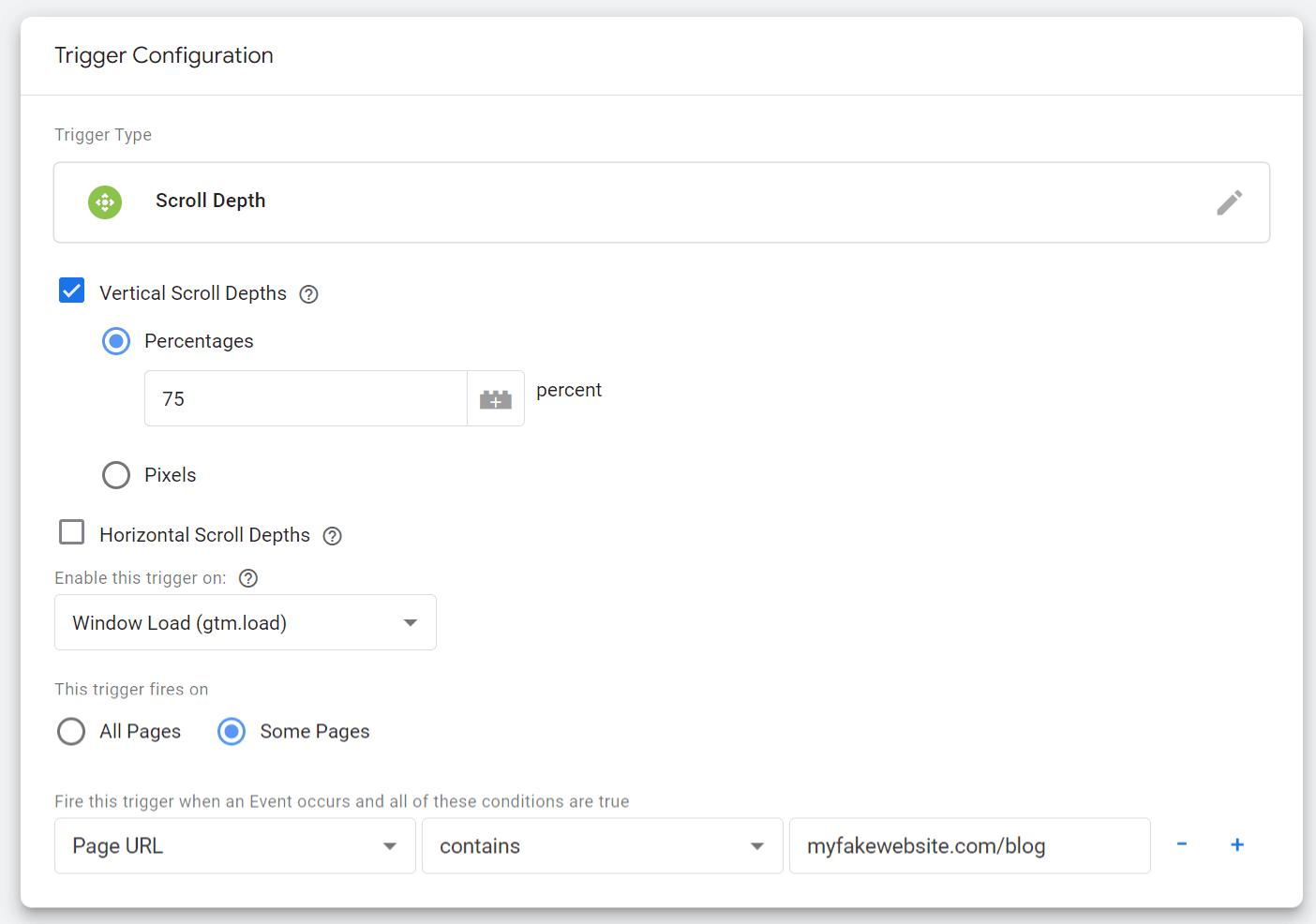Add a condition with the plus icon

point(1237,844)
